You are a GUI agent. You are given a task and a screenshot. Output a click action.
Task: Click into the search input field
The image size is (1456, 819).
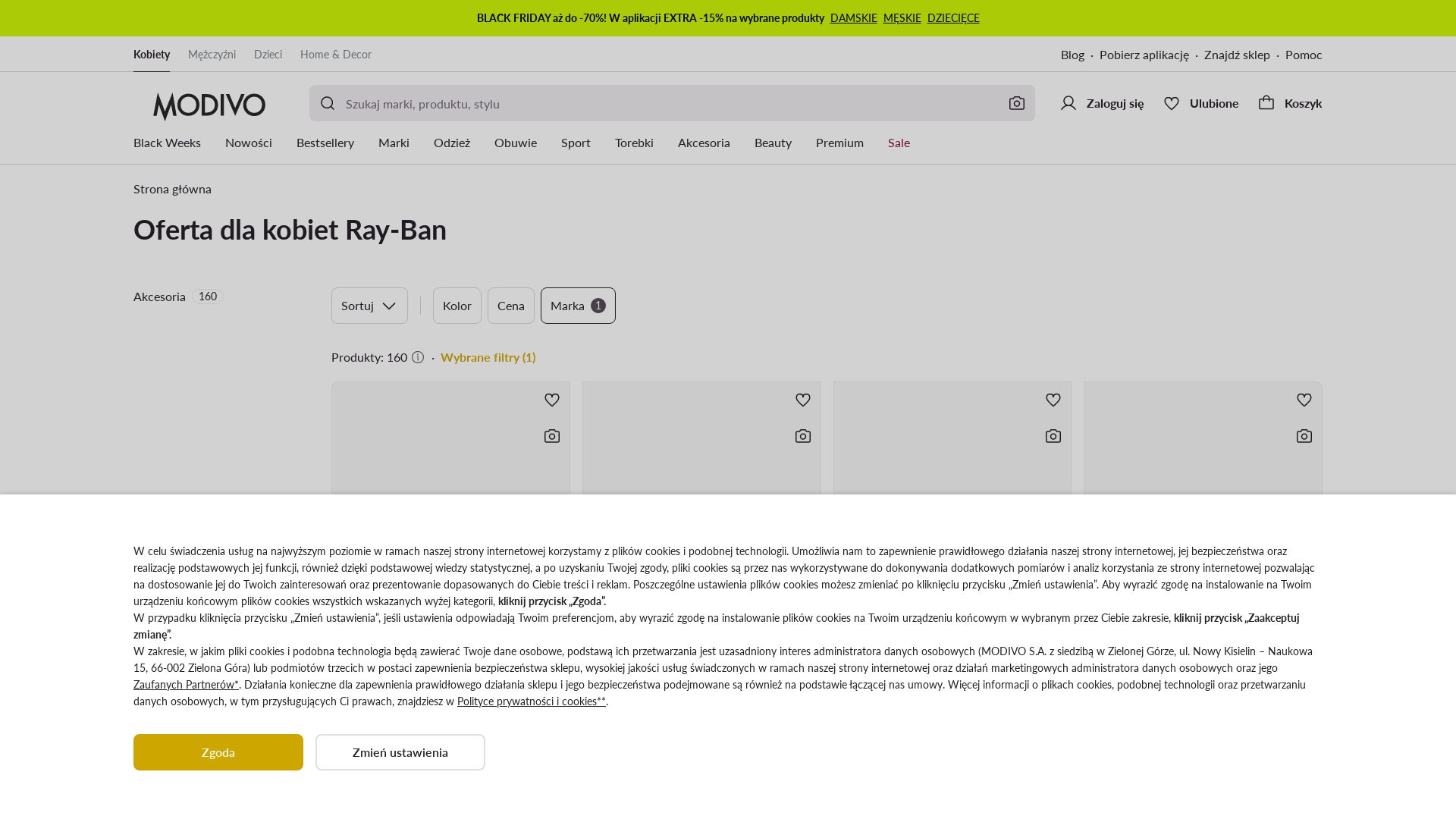pyautogui.click(x=671, y=103)
